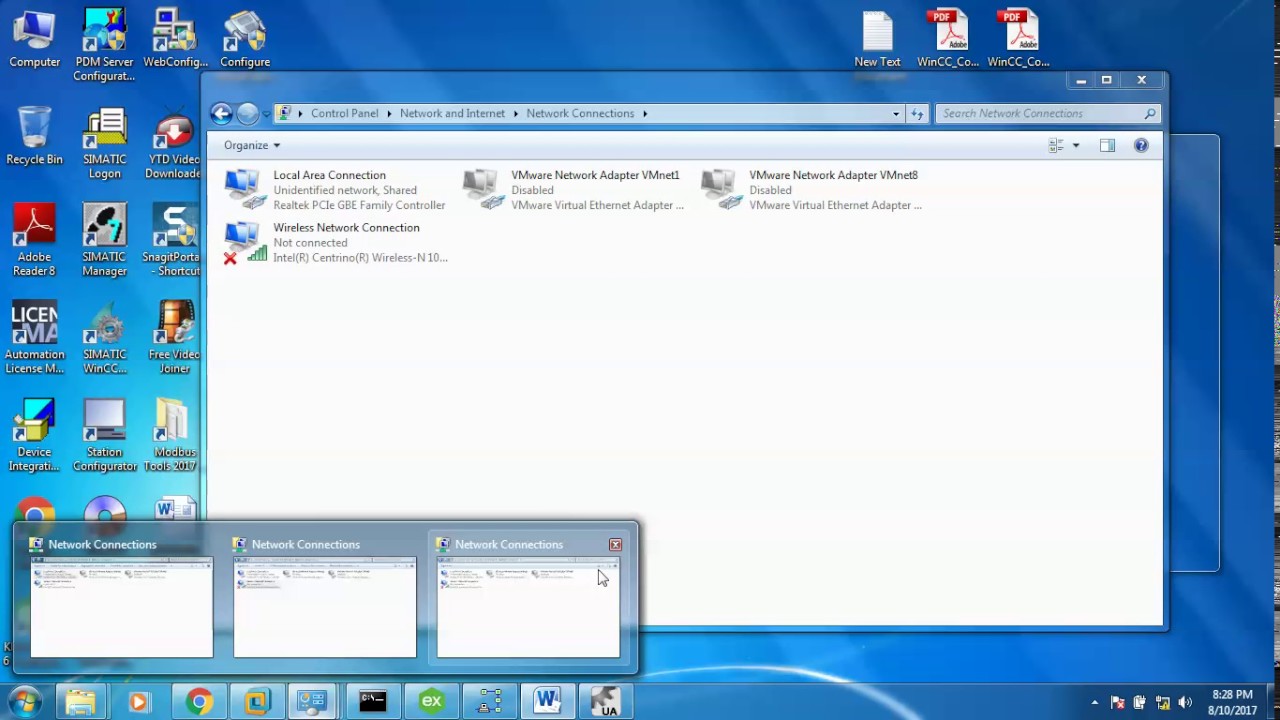The image size is (1280, 720).
Task: Launch YTD Video Downloader shortcut
Action: point(174,144)
